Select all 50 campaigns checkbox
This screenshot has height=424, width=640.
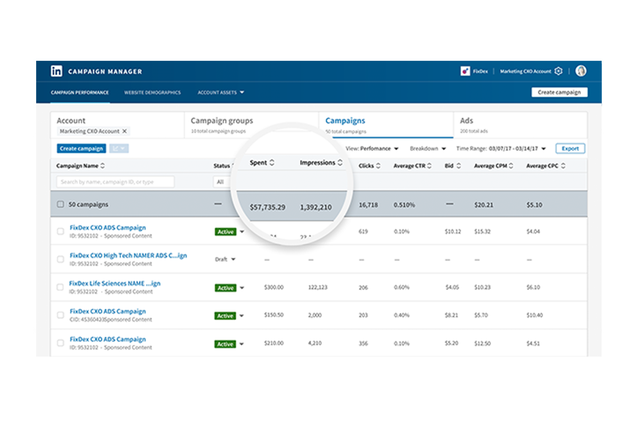(60, 204)
